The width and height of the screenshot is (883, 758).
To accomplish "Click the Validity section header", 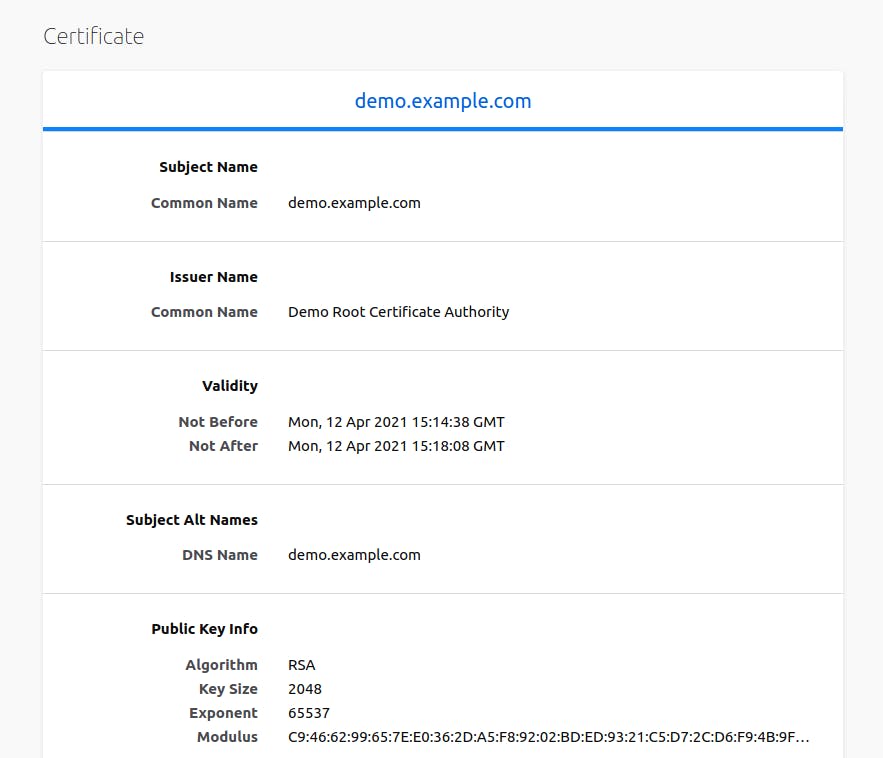I will 229,386.
